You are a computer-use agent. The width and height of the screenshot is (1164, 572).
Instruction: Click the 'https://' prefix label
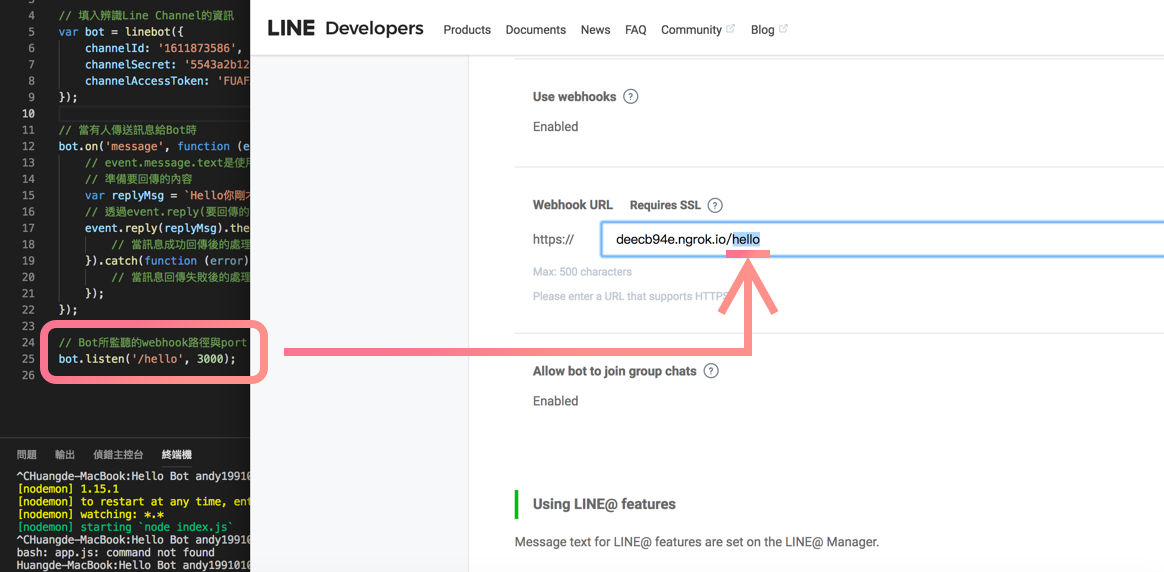click(x=553, y=240)
